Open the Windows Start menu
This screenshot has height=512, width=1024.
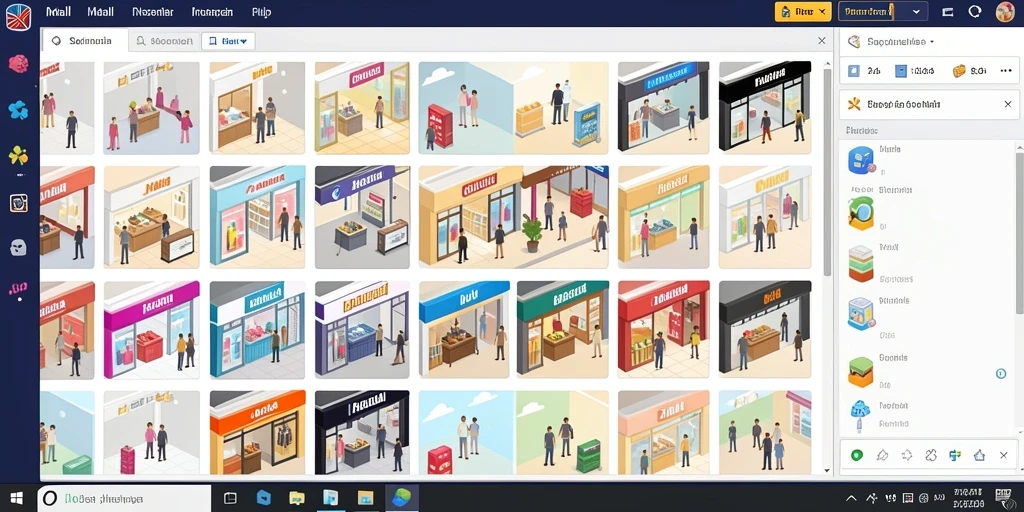[x=17, y=498]
